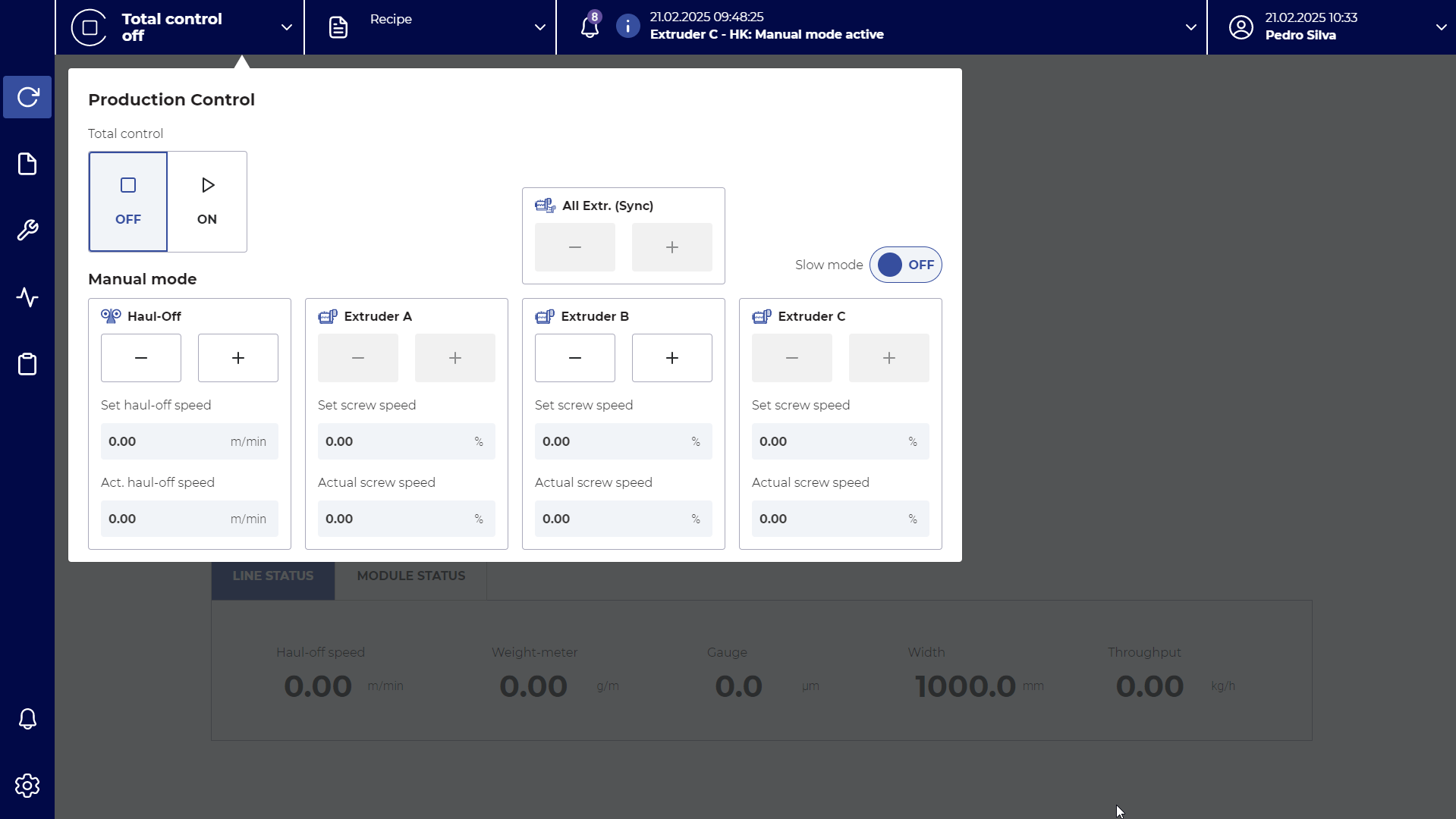Open the document icon in sidebar

[x=27, y=164]
